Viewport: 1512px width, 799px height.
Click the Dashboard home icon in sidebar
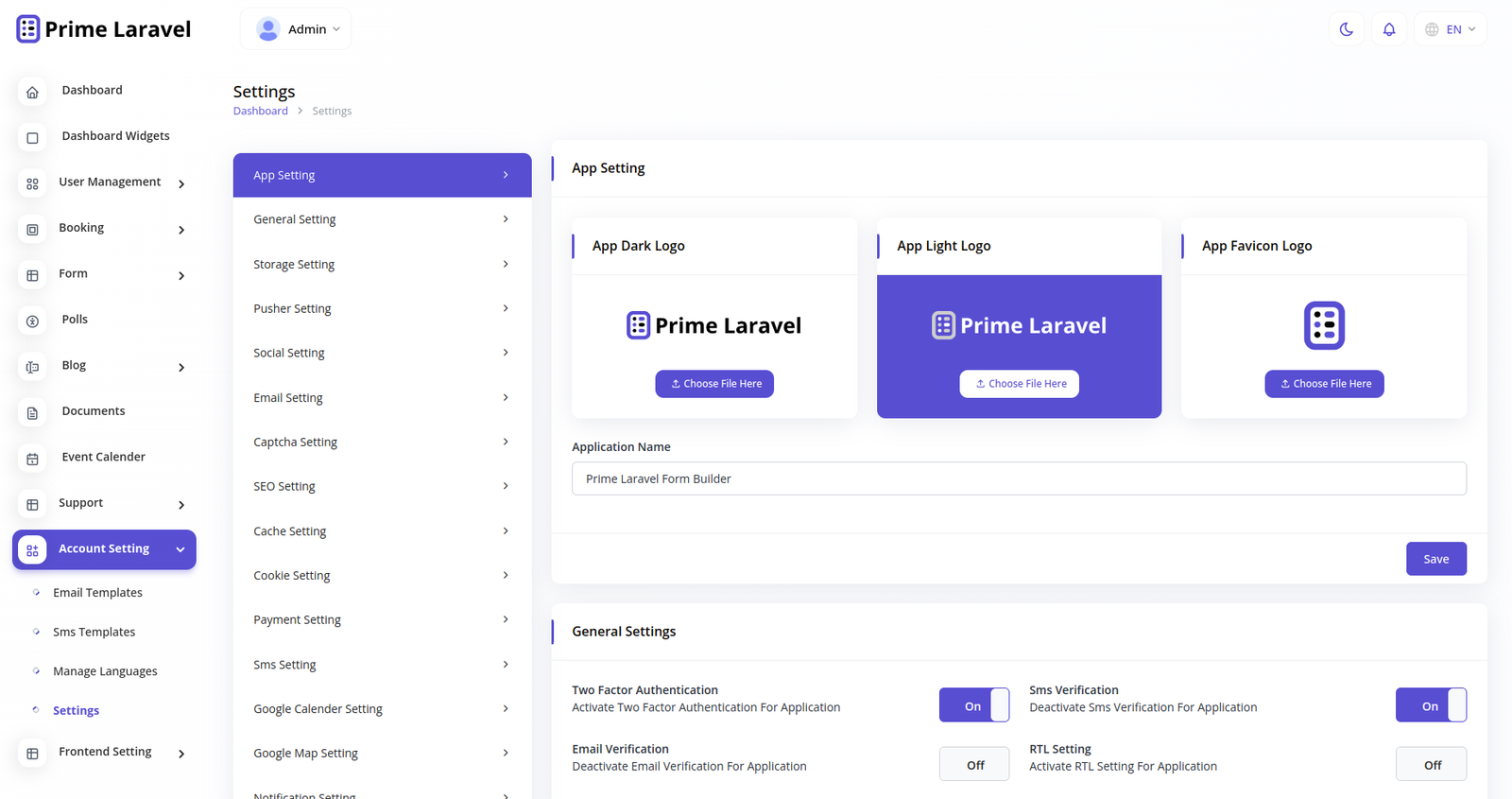pos(32,92)
